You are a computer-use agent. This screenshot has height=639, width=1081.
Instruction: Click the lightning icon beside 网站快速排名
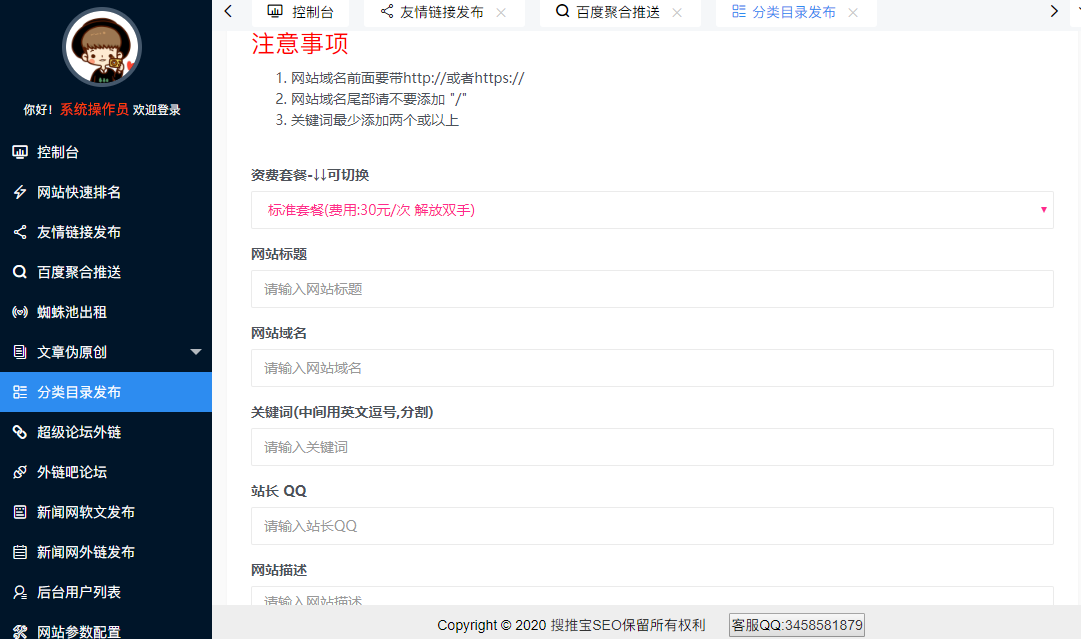(x=20, y=192)
